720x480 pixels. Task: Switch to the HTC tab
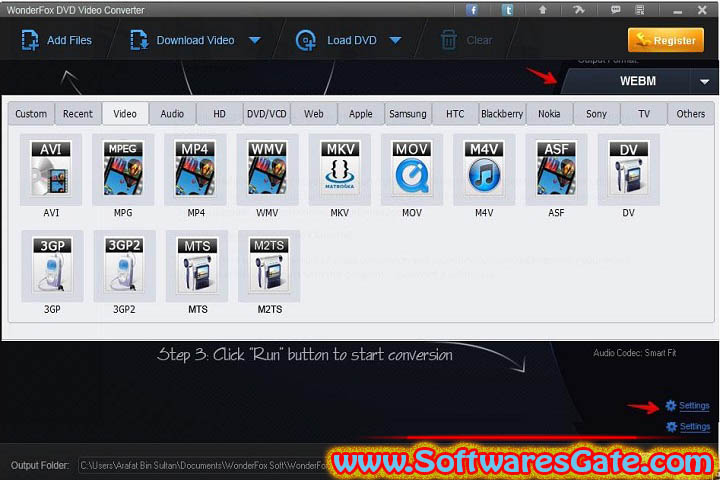pos(455,114)
